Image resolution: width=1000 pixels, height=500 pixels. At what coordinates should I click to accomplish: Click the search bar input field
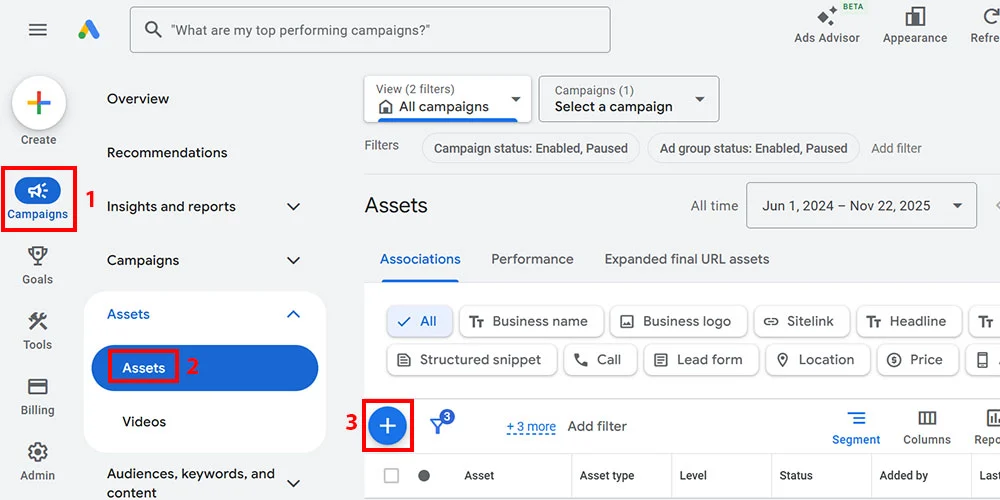point(380,30)
